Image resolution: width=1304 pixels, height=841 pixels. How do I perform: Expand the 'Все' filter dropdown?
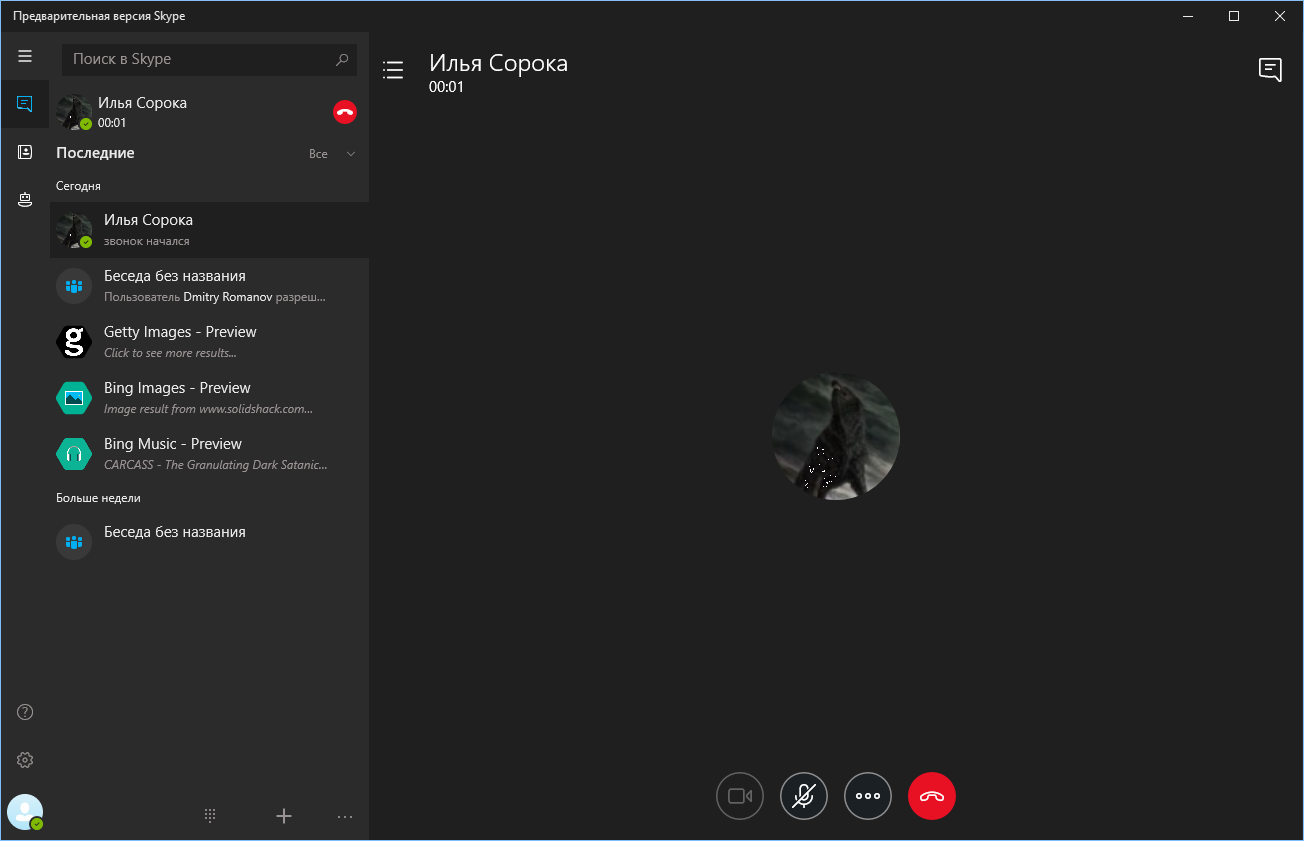(332, 154)
